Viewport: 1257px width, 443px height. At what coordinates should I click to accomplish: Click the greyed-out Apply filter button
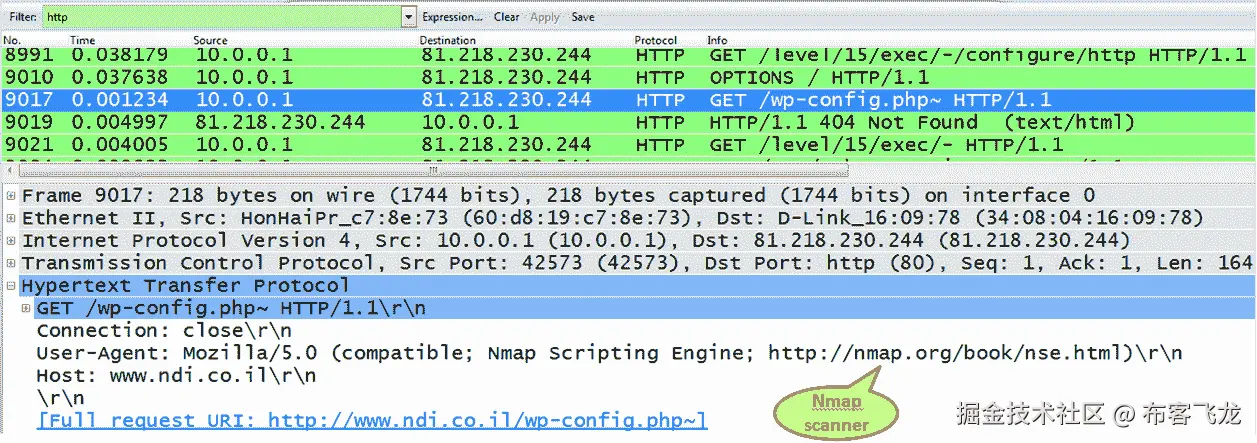click(x=545, y=17)
